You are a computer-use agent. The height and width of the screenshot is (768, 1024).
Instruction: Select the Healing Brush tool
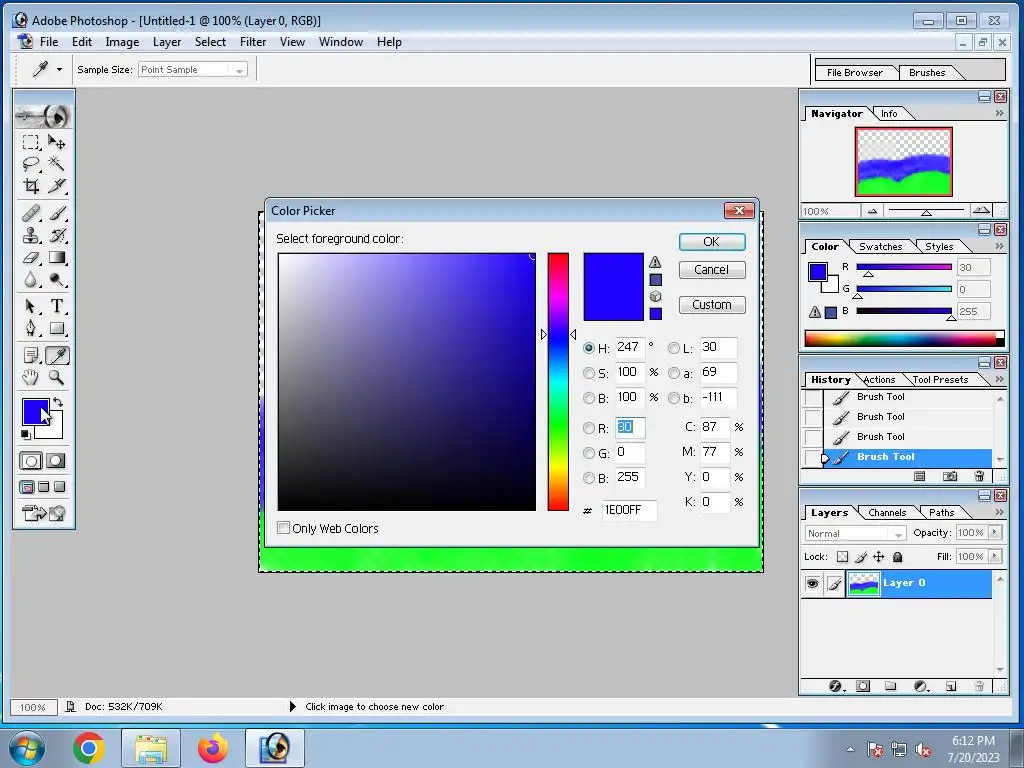point(30,213)
